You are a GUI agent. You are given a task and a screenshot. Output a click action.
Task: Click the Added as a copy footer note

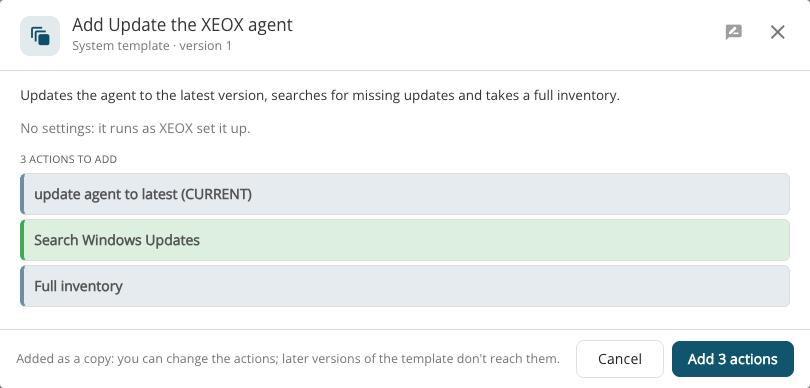pyautogui.click(x=288, y=359)
